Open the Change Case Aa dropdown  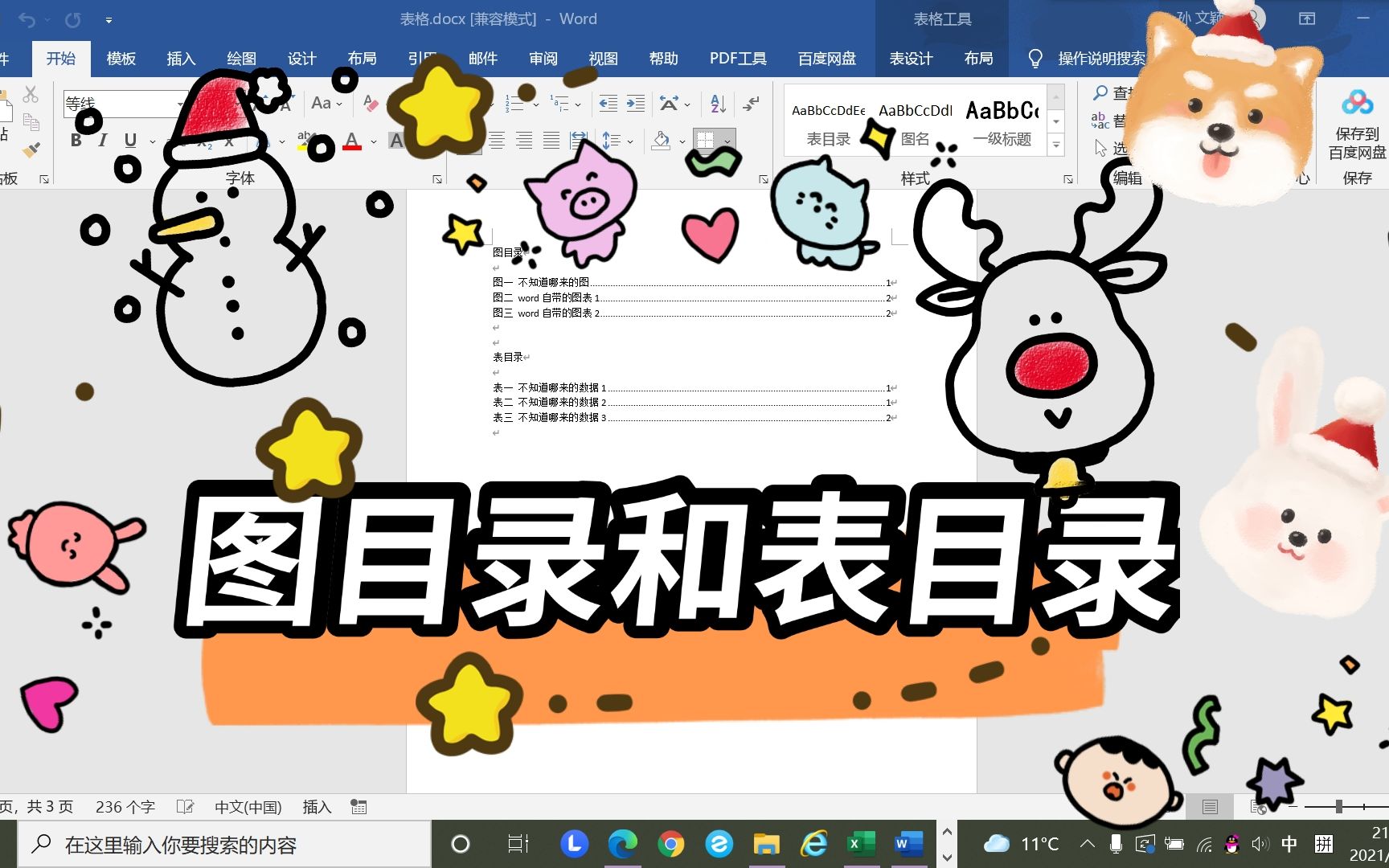(326, 103)
